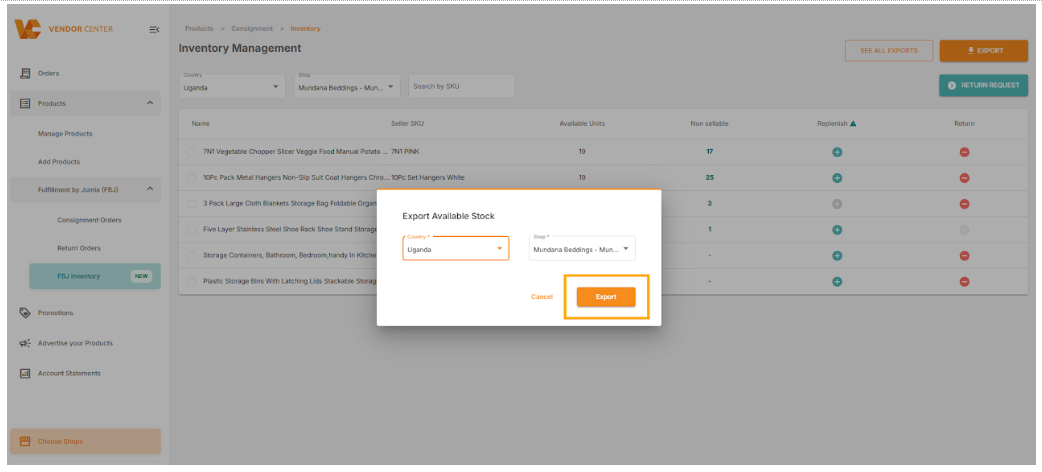Collapse sidebar using the menu toggle icon

point(154,29)
